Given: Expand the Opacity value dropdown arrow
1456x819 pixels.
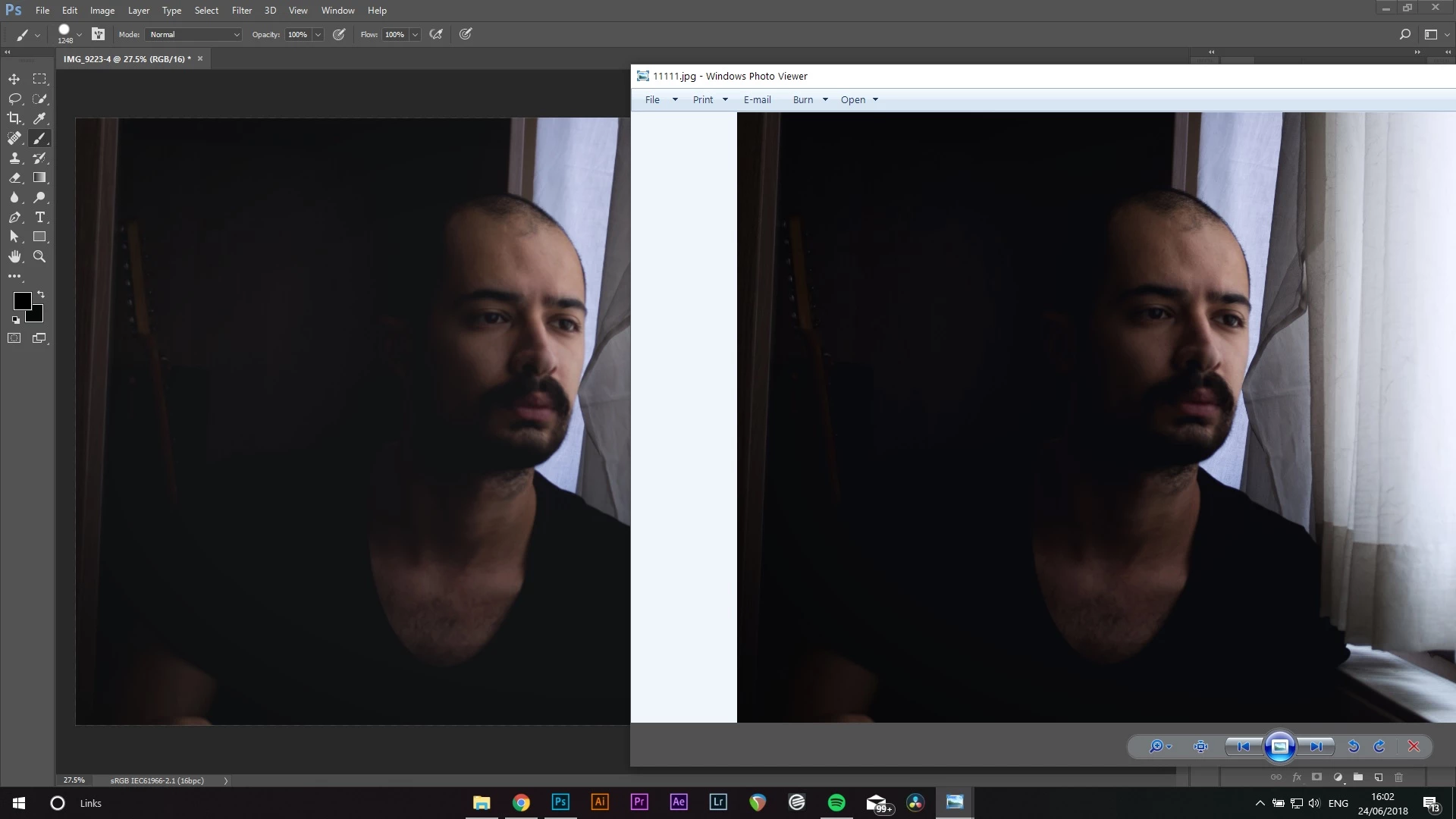Looking at the screenshot, I should [x=318, y=34].
